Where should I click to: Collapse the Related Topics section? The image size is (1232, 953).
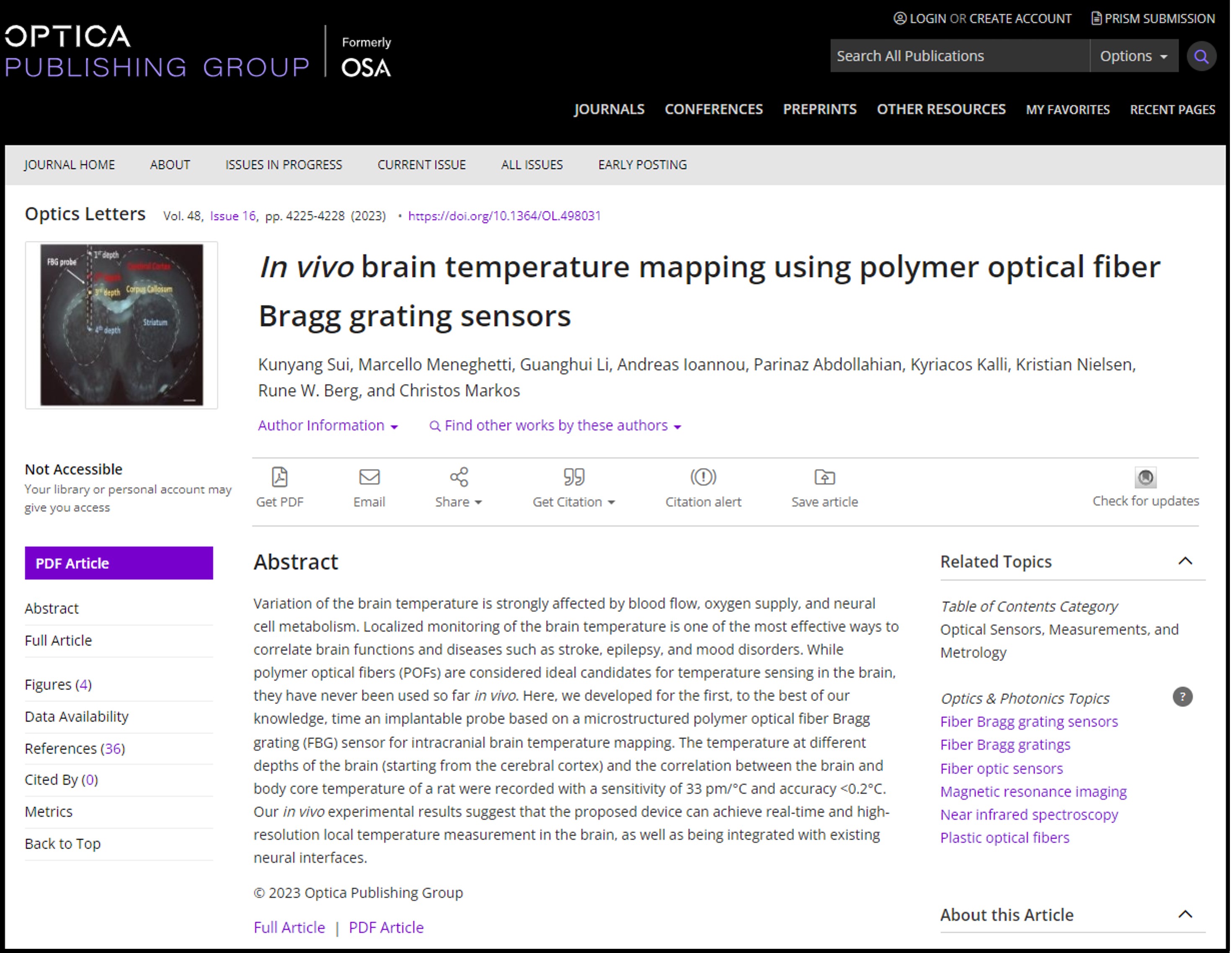coord(1185,562)
